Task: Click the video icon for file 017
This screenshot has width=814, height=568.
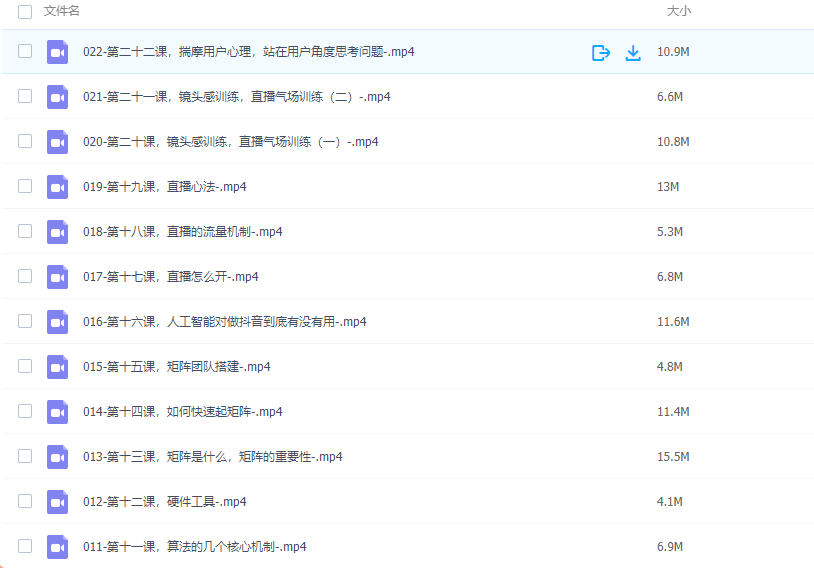Action: coord(57,277)
